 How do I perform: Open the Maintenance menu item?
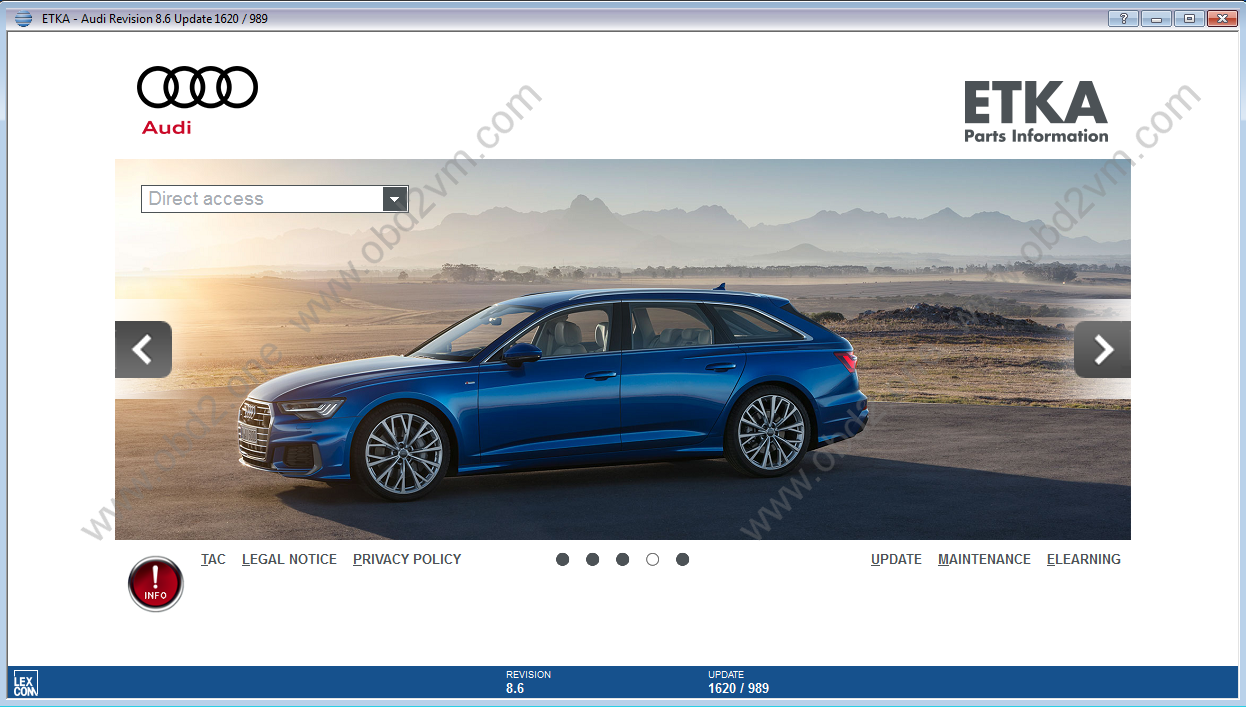click(x=984, y=560)
